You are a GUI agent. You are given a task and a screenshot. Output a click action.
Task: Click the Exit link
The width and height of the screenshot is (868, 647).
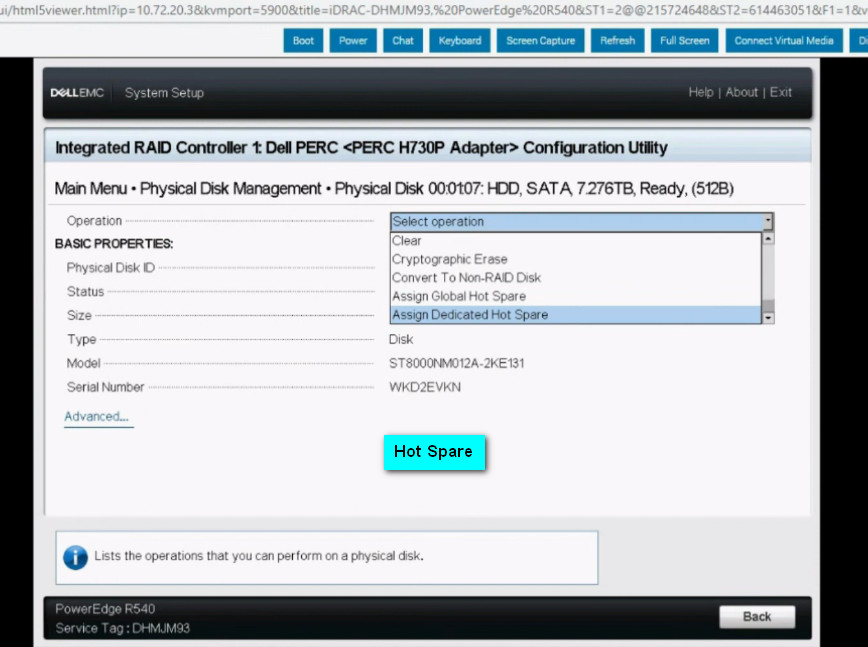point(781,92)
